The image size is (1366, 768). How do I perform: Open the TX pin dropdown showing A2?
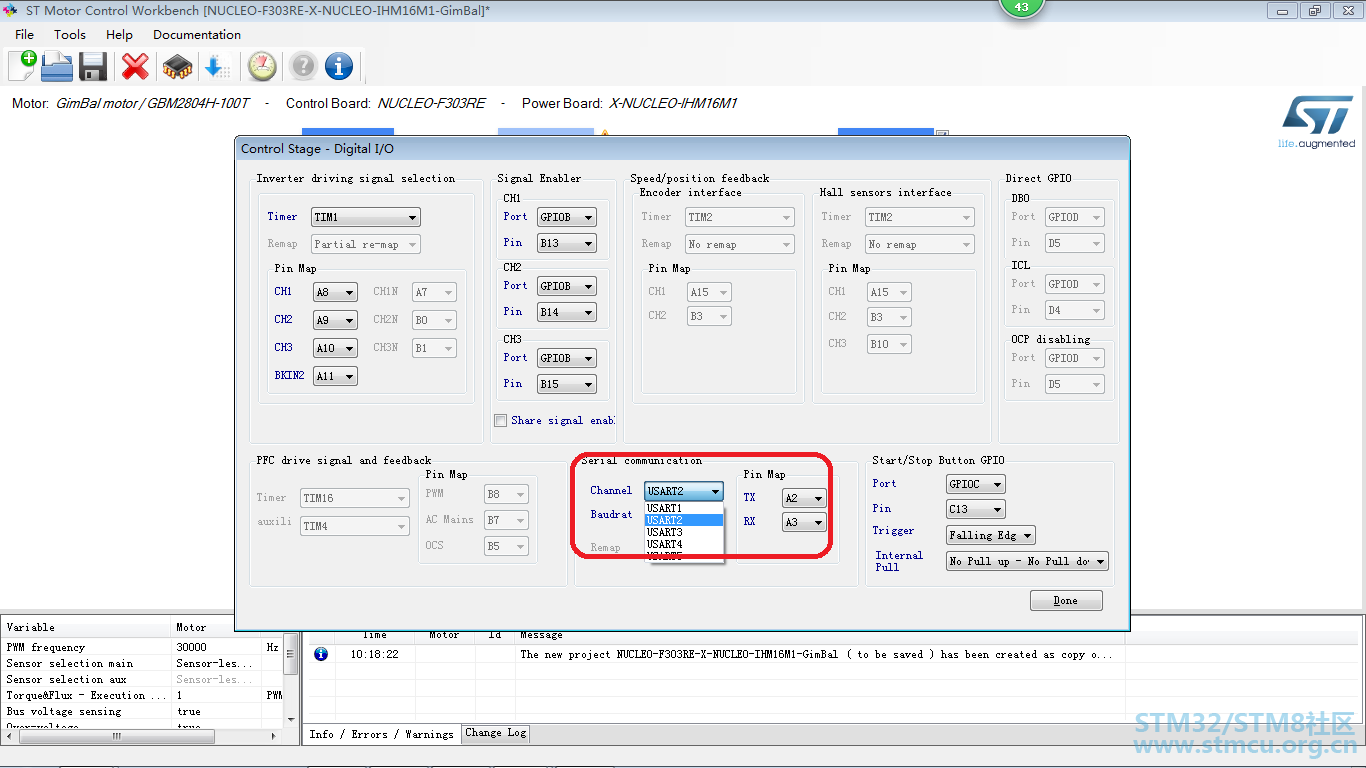[x=804, y=498]
